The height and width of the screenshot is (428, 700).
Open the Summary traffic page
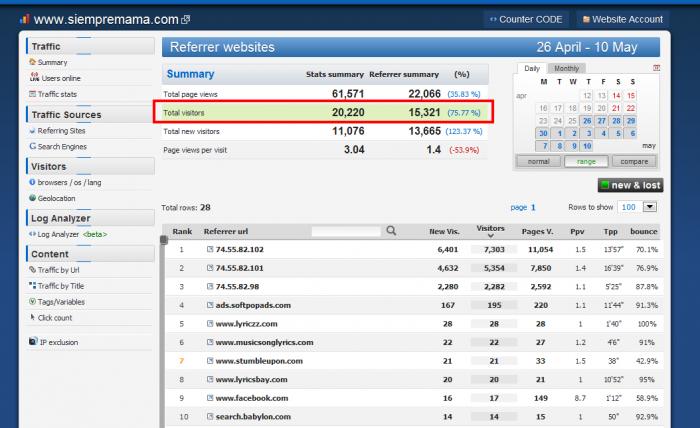52,62
